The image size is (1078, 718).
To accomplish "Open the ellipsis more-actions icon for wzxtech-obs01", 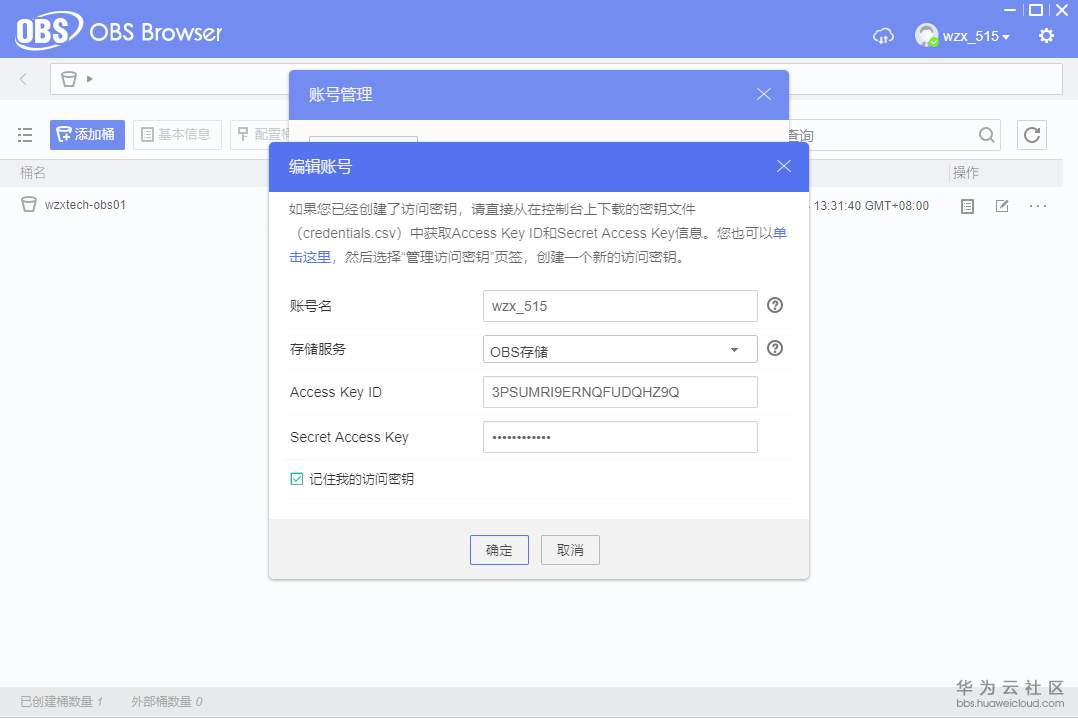I will [x=1038, y=206].
